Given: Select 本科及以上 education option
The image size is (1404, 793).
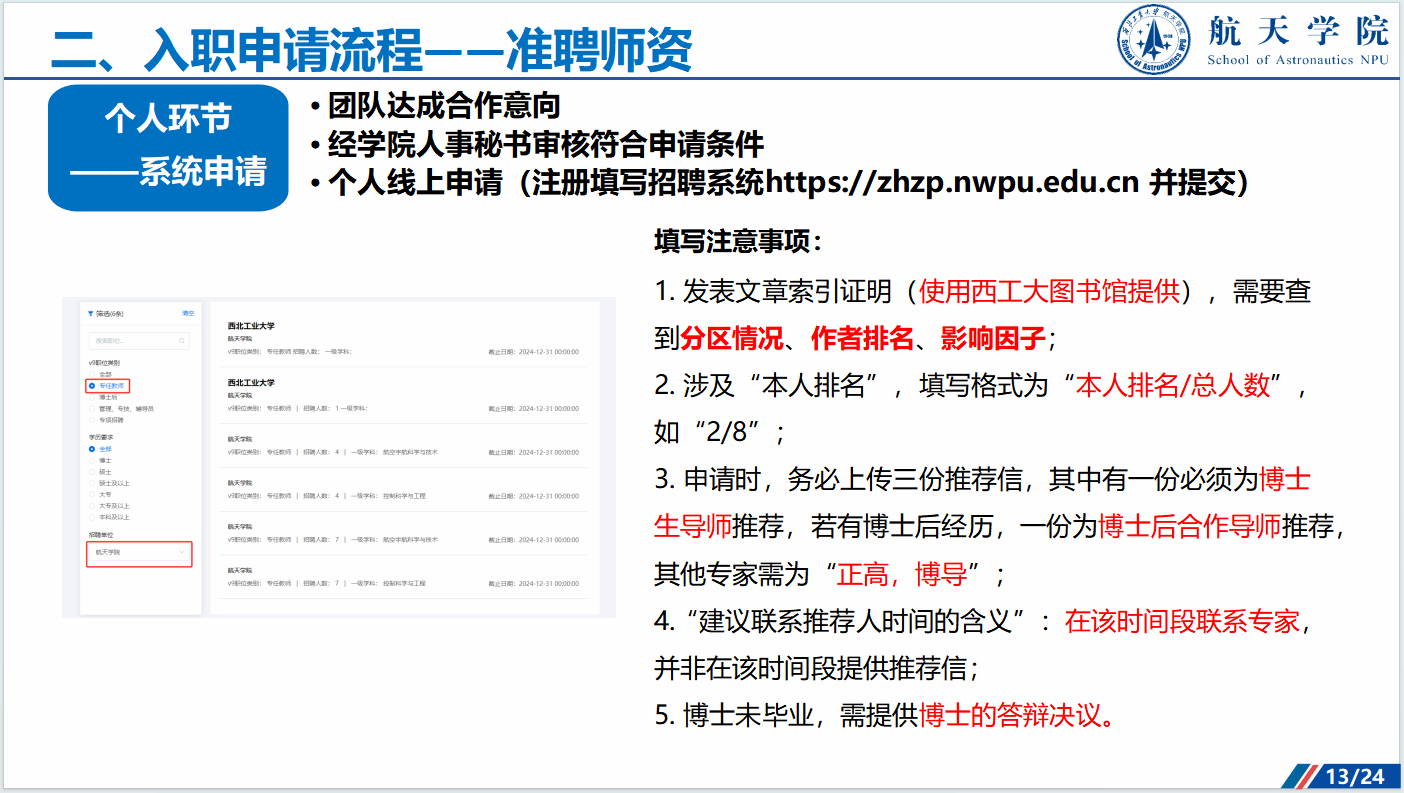Looking at the screenshot, I should point(92,517).
